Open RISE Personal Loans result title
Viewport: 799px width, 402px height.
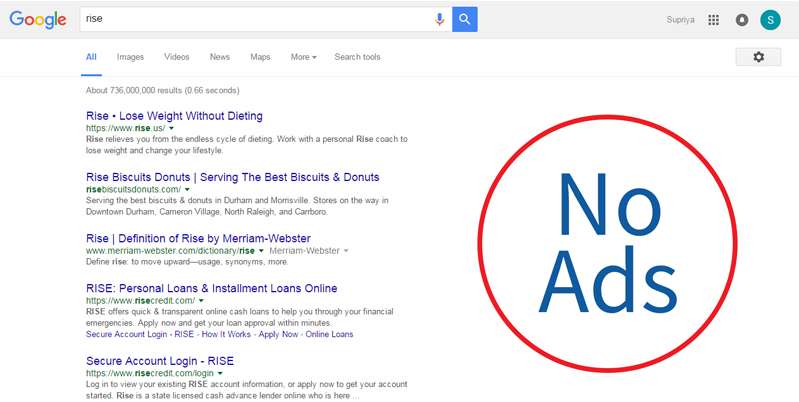click(211, 288)
